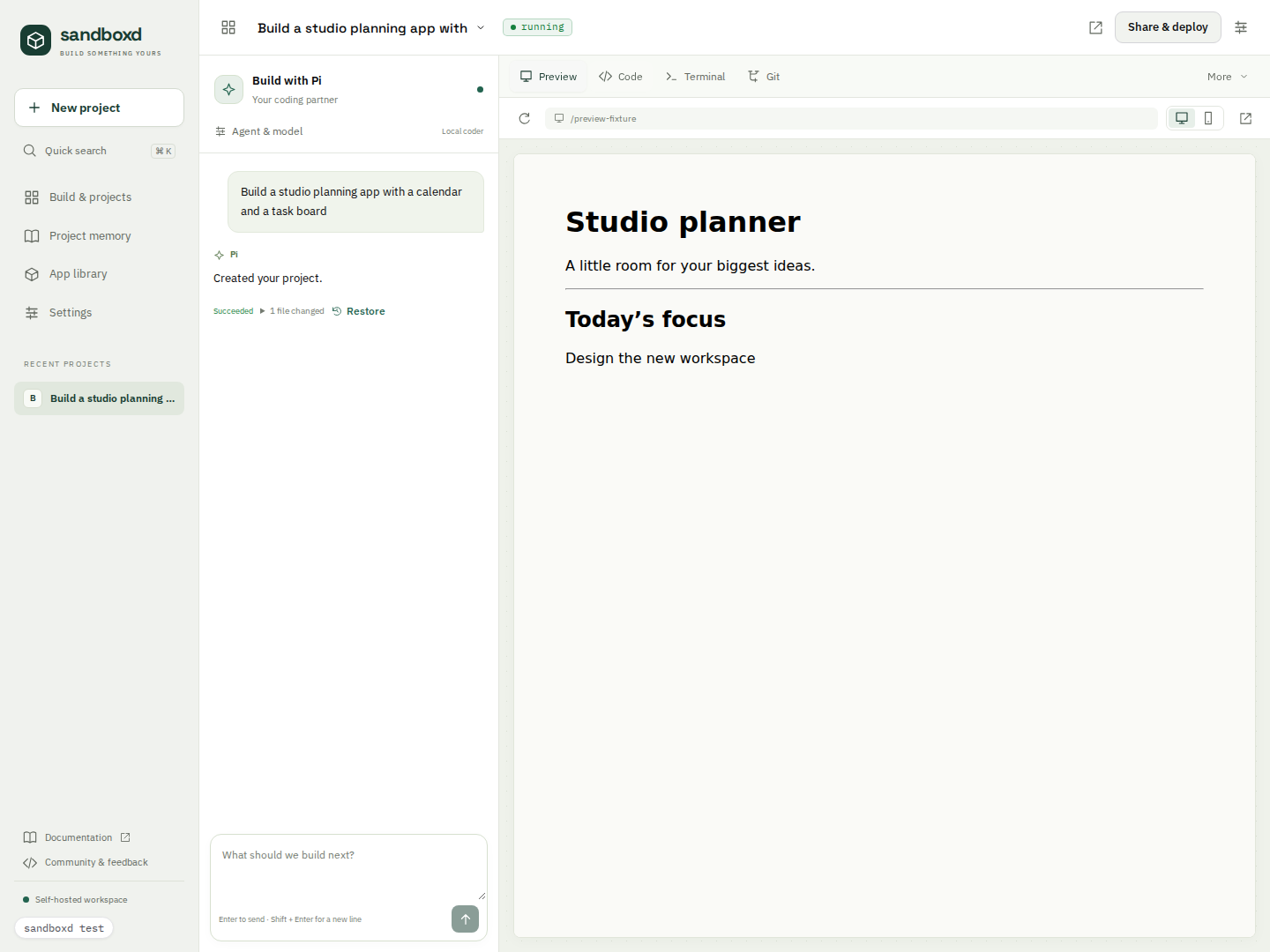1270x952 pixels.
Task: Open the More dropdown in tab bar
Action: [x=1227, y=77]
